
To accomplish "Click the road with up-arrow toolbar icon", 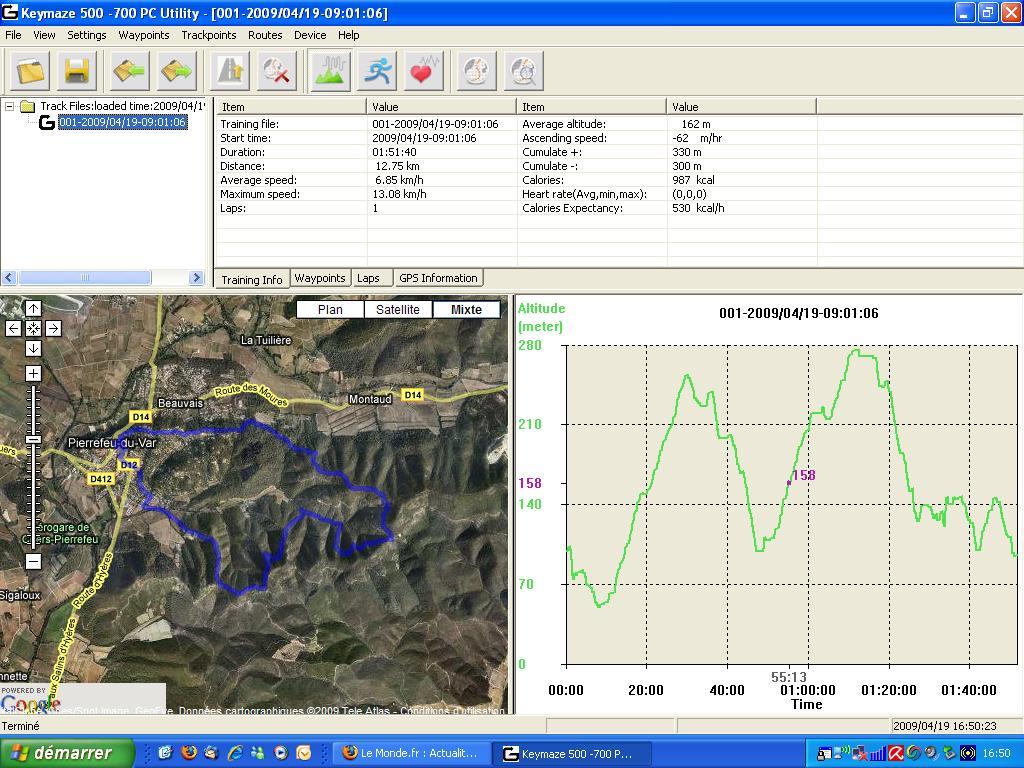I will tap(230, 70).
